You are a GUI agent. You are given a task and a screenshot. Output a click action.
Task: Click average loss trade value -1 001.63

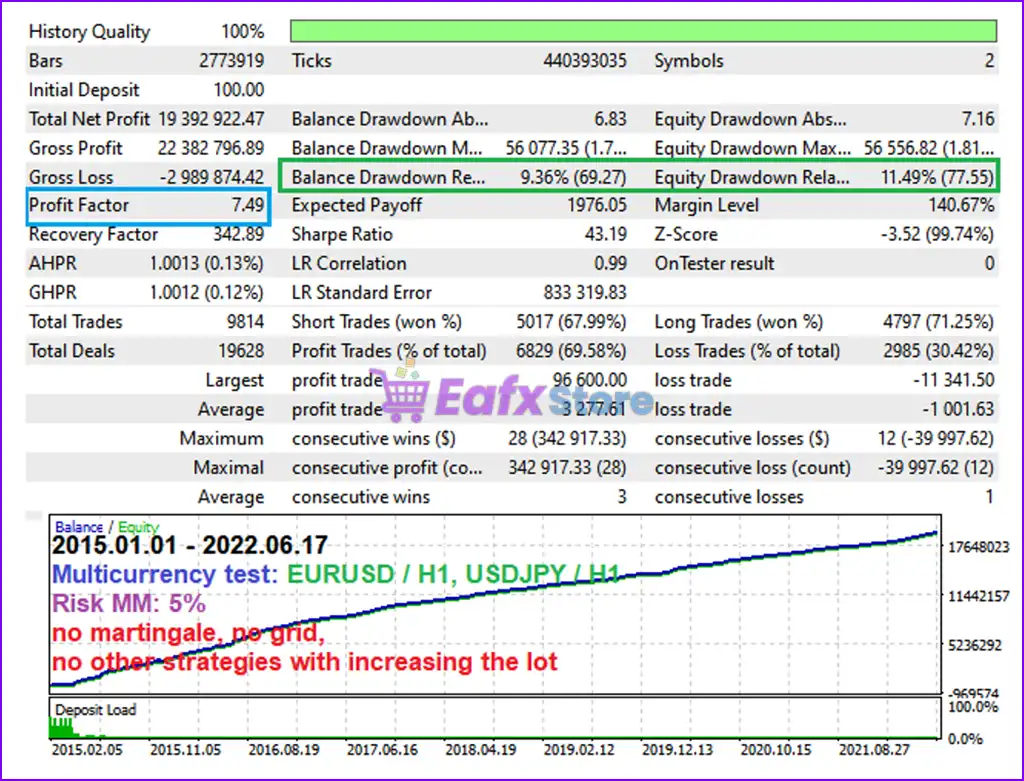[x=959, y=409]
